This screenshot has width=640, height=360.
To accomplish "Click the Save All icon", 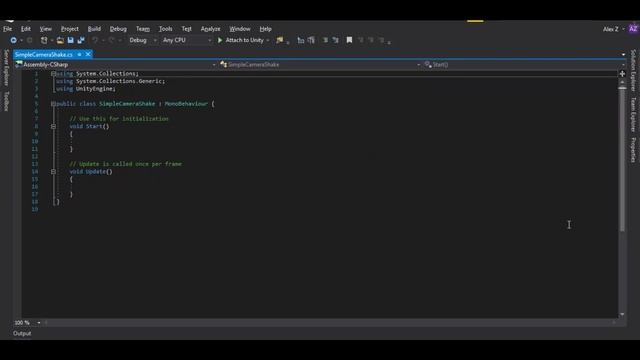I will [x=81, y=40].
